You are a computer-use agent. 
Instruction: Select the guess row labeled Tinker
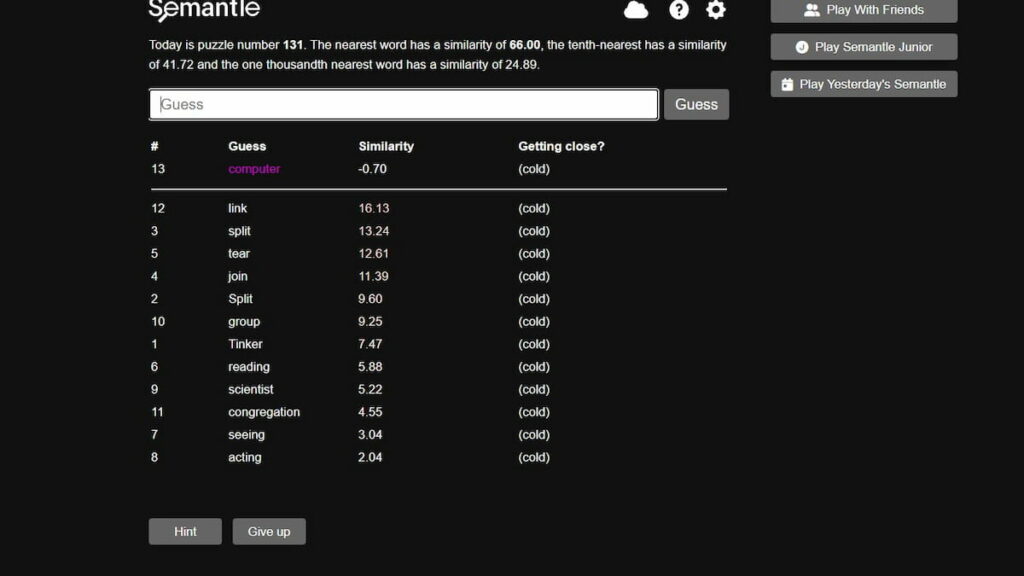point(244,344)
